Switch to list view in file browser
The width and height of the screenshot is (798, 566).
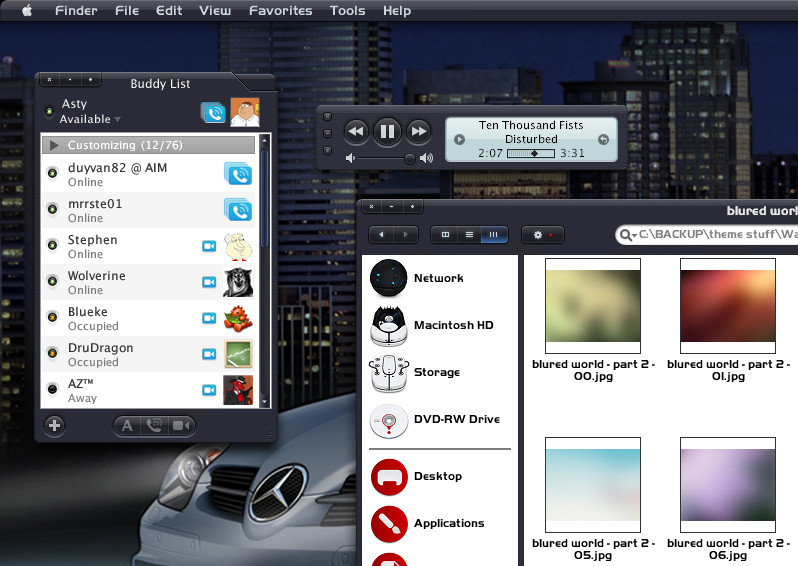[x=469, y=235]
